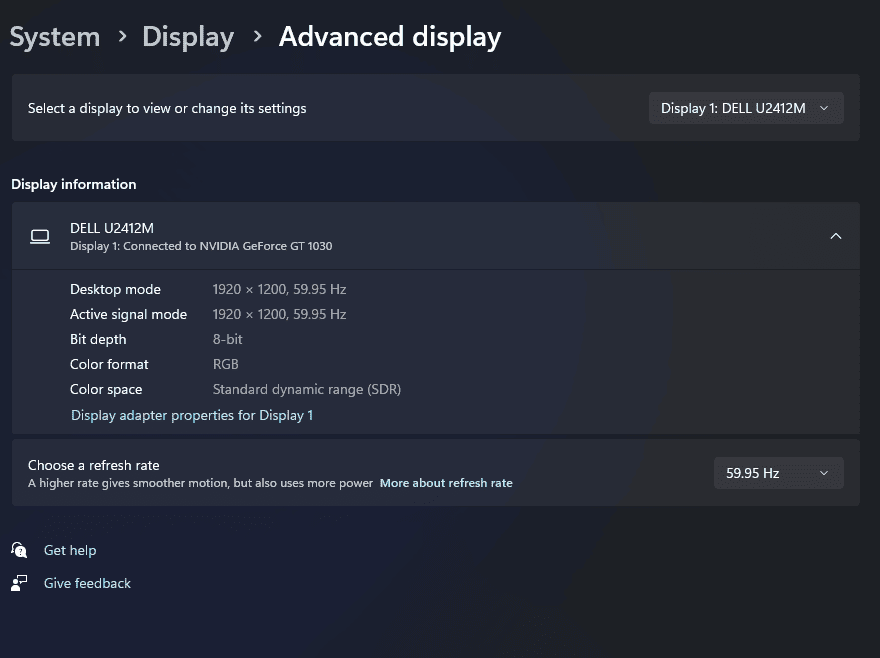Image resolution: width=880 pixels, height=658 pixels.
Task: Click the Choose a refresh rate label
Action: click(x=94, y=465)
